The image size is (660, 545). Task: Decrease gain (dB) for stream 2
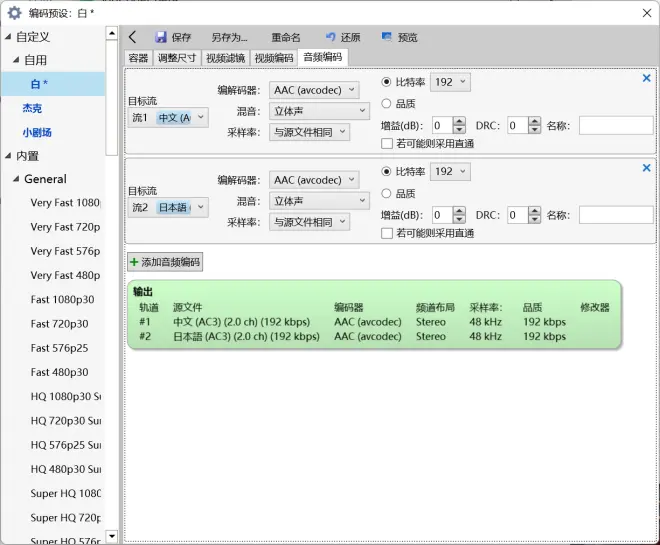tap(459, 220)
